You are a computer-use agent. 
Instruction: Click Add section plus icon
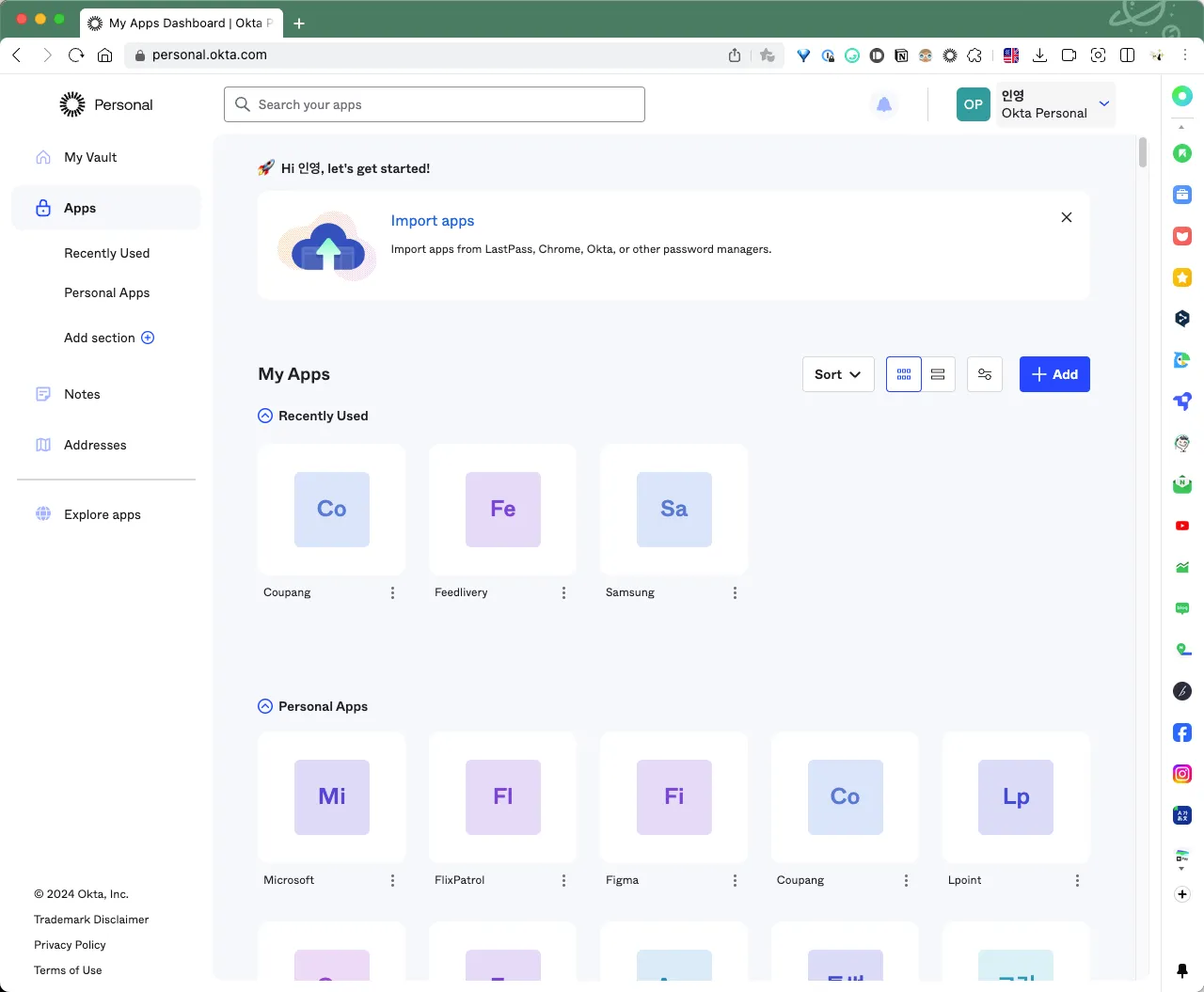(148, 338)
